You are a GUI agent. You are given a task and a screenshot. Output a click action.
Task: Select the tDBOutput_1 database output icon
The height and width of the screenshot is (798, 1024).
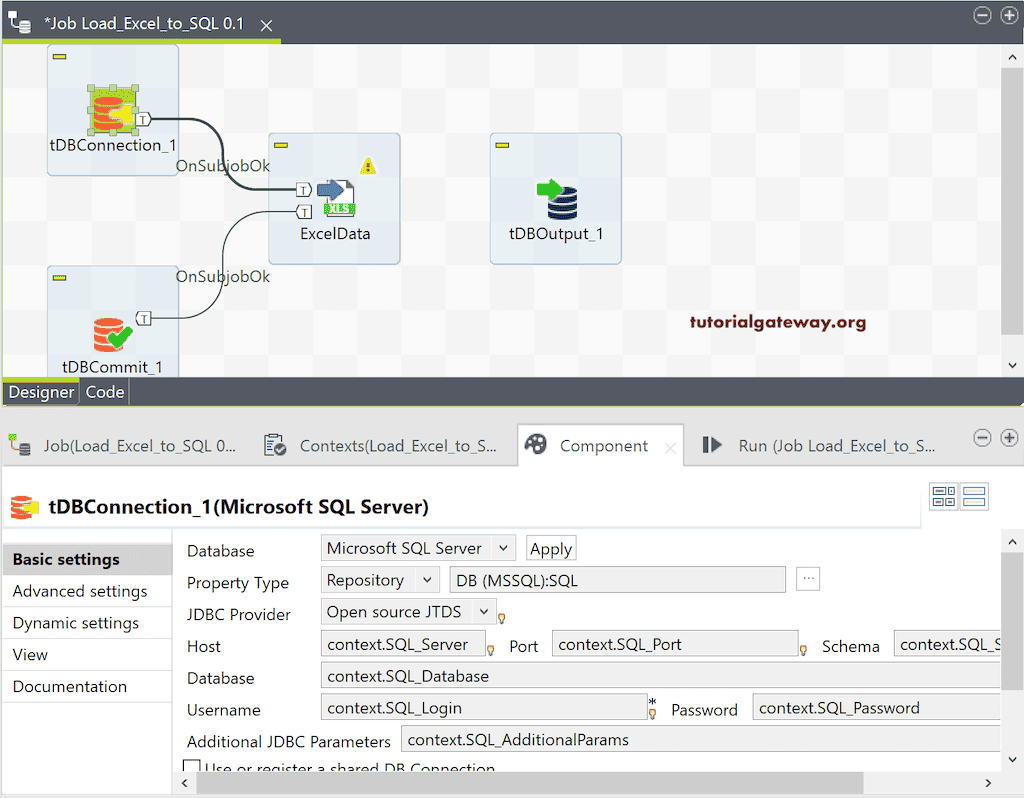click(556, 197)
